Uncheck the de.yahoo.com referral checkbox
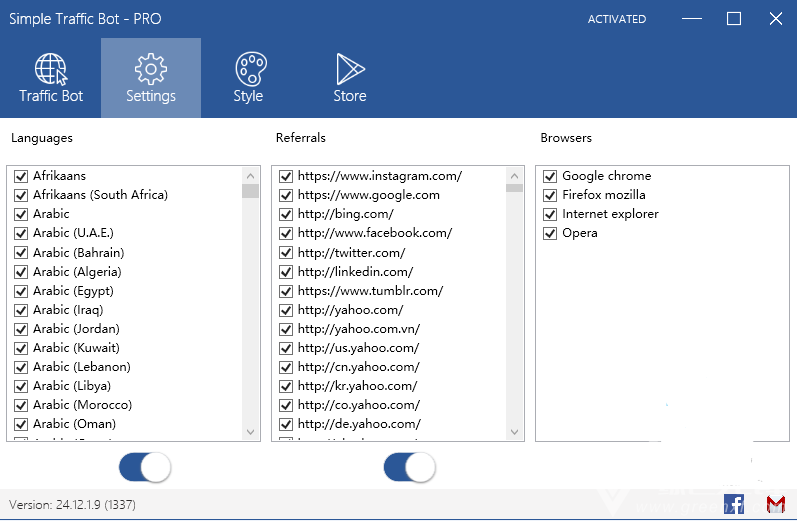The width and height of the screenshot is (797, 521). pyautogui.click(x=286, y=424)
